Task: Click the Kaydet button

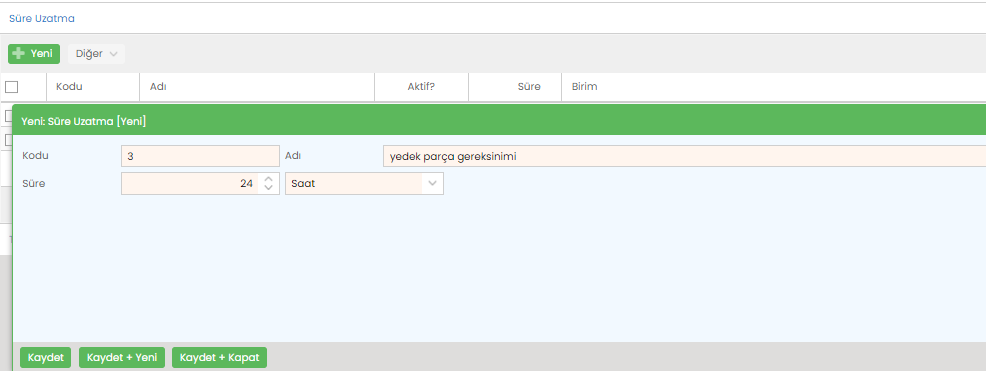Action: [x=46, y=357]
